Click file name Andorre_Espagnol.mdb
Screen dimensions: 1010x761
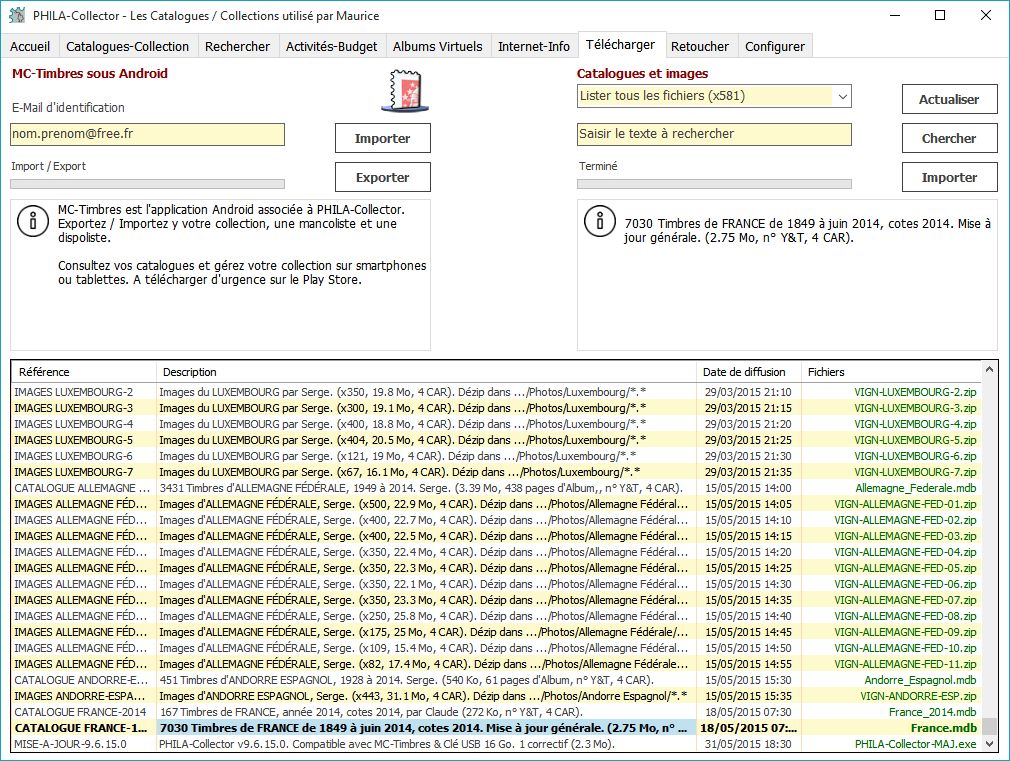coord(920,680)
